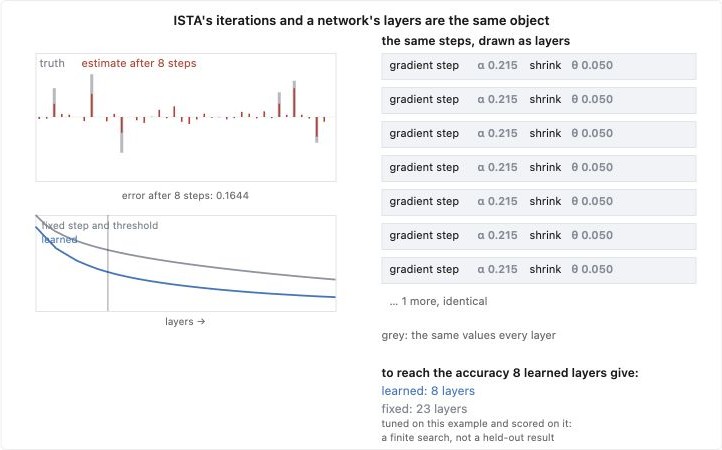Click the 'error after 8 steps: 0.1644' caption
This screenshot has height=450, width=722.
185,196
